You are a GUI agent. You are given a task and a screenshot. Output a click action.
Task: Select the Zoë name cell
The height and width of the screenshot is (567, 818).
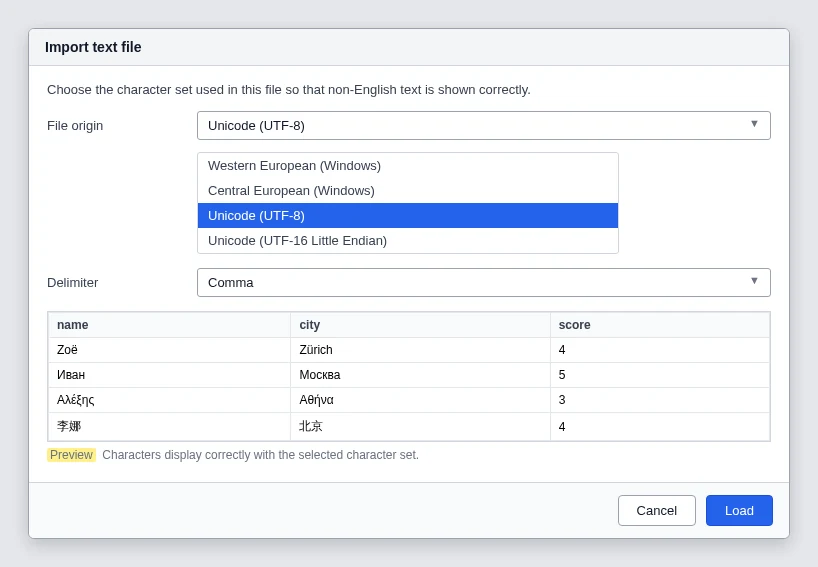point(169,349)
